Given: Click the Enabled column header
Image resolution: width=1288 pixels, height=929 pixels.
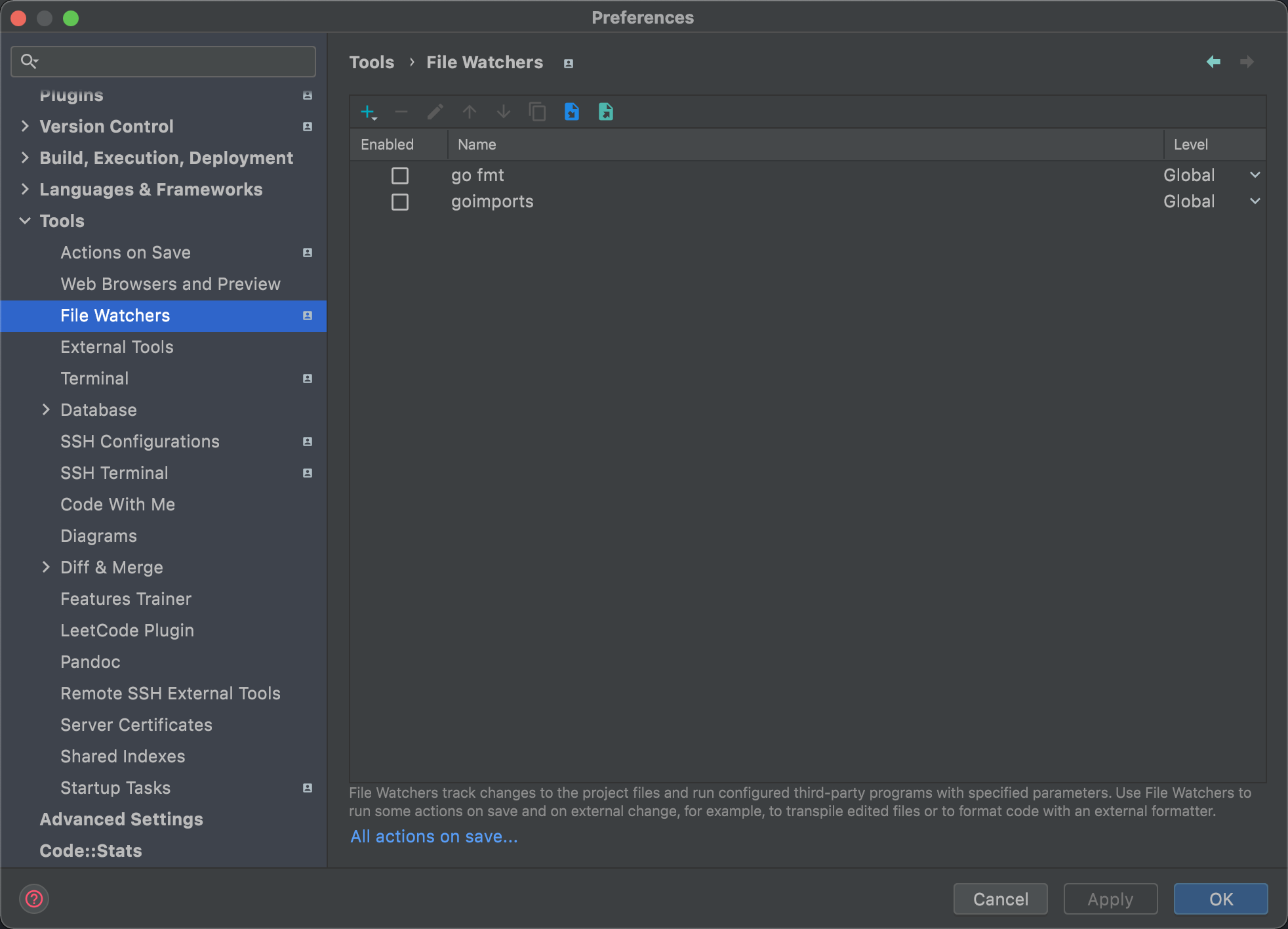Looking at the screenshot, I should tap(399, 144).
